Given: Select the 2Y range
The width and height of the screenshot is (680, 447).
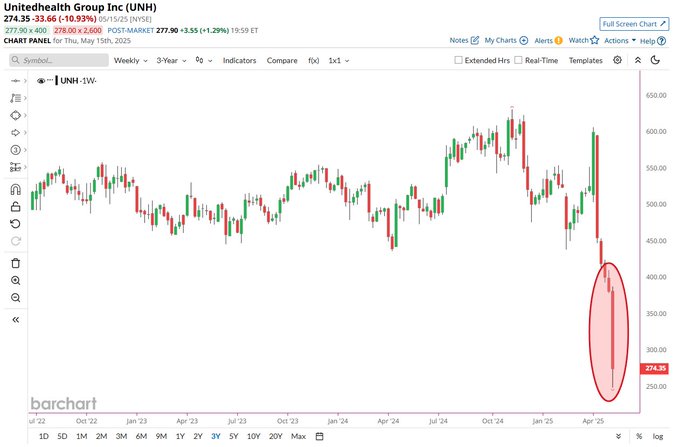Looking at the screenshot, I should (x=198, y=436).
